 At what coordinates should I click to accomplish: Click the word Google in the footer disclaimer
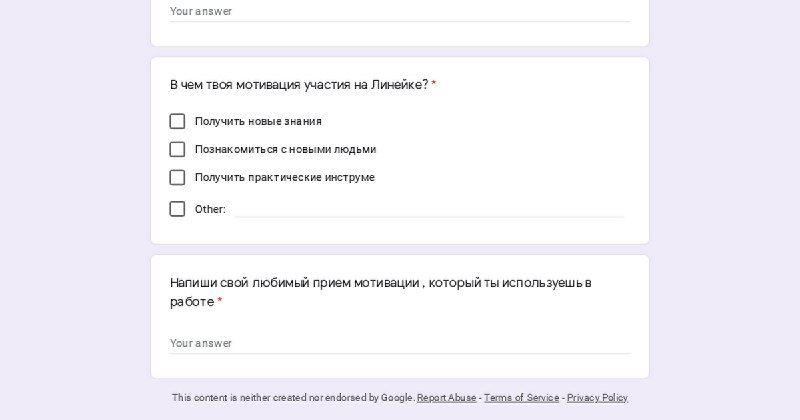point(397,398)
